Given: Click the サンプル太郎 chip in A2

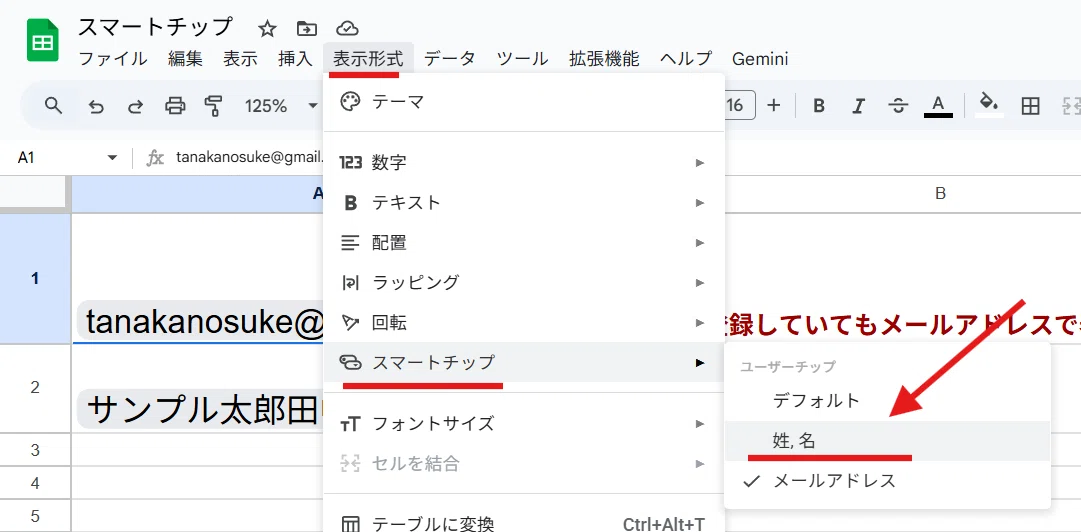Looking at the screenshot, I should (x=200, y=410).
